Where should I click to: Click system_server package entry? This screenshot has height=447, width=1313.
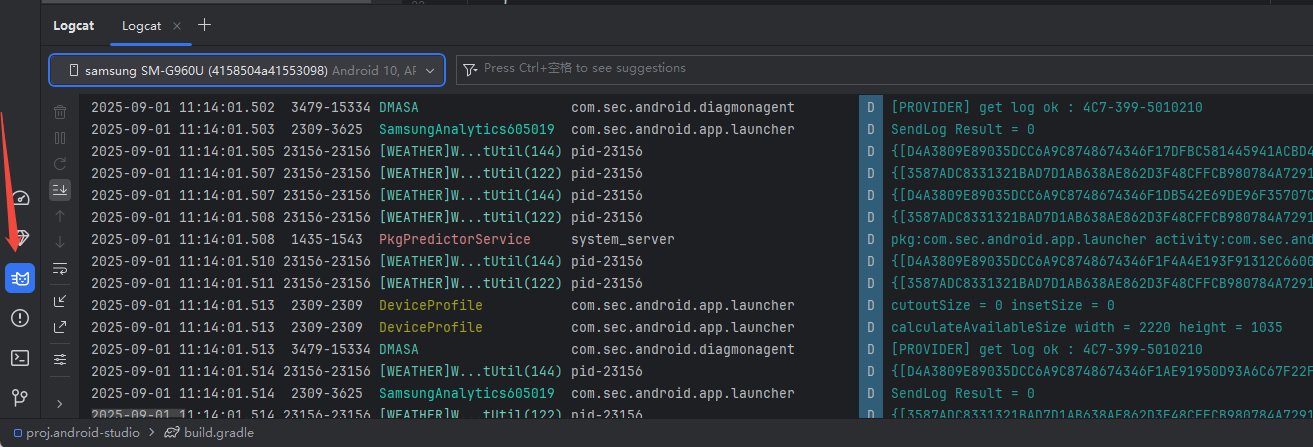(x=623, y=240)
